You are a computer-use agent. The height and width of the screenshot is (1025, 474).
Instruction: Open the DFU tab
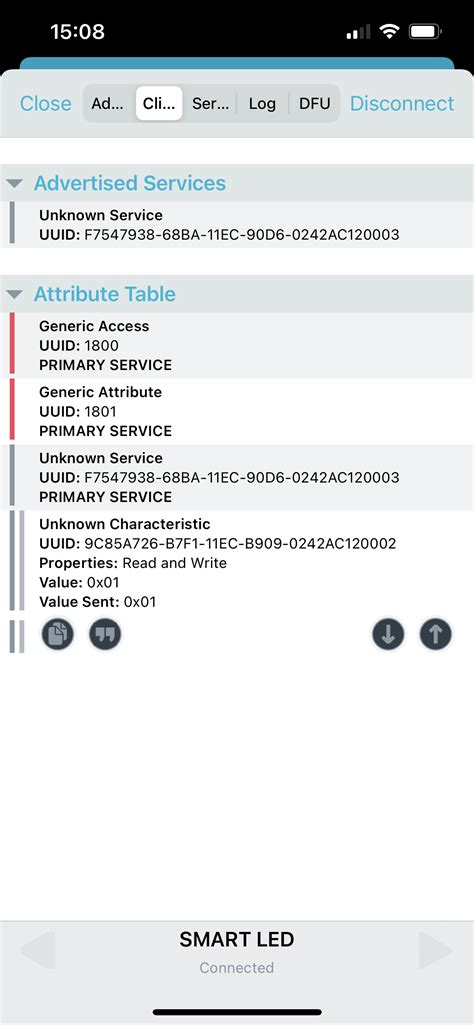coord(314,103)
